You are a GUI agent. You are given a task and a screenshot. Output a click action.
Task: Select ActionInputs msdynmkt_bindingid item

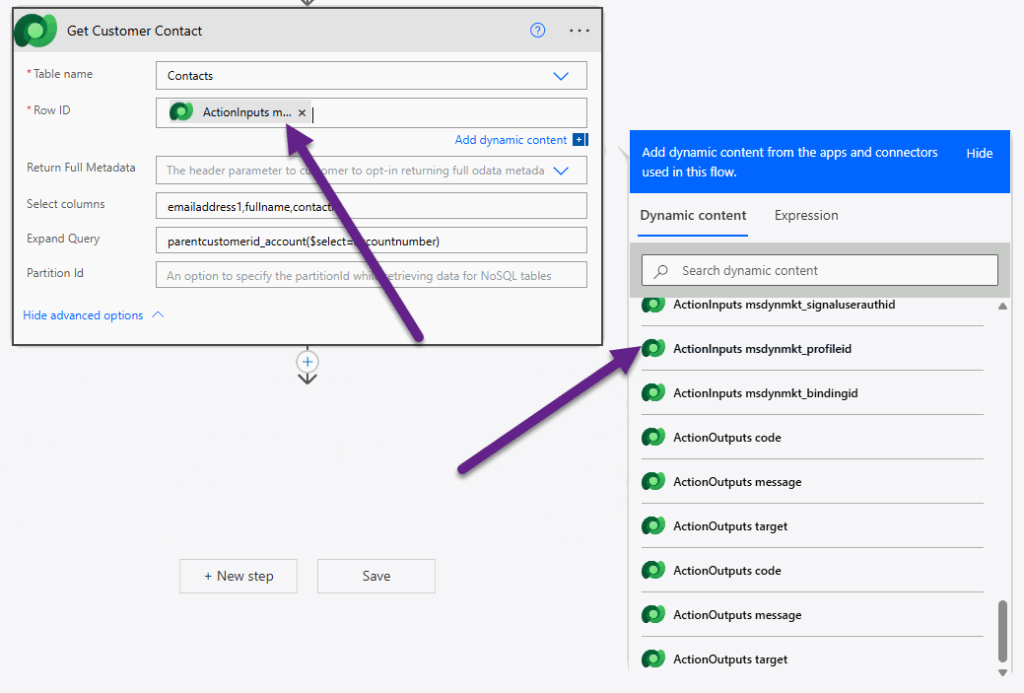coord(765,393)
